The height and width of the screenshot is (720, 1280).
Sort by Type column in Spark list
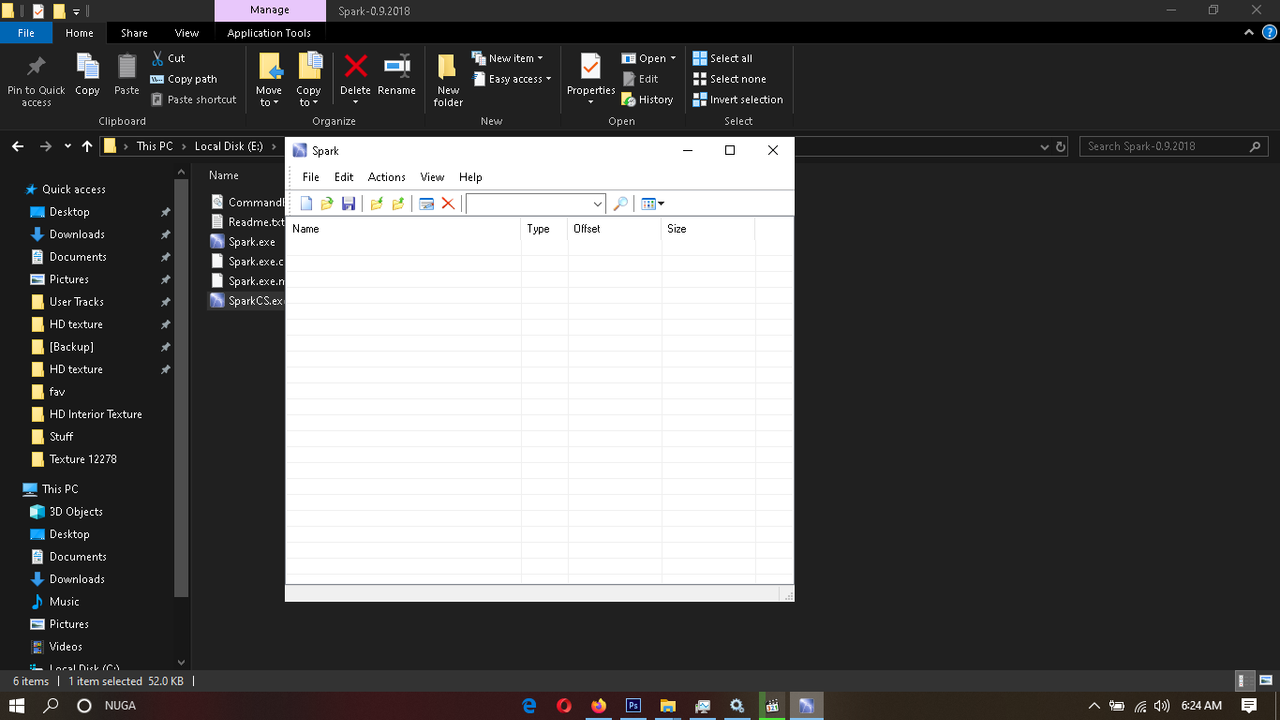[x=544, y=229]
